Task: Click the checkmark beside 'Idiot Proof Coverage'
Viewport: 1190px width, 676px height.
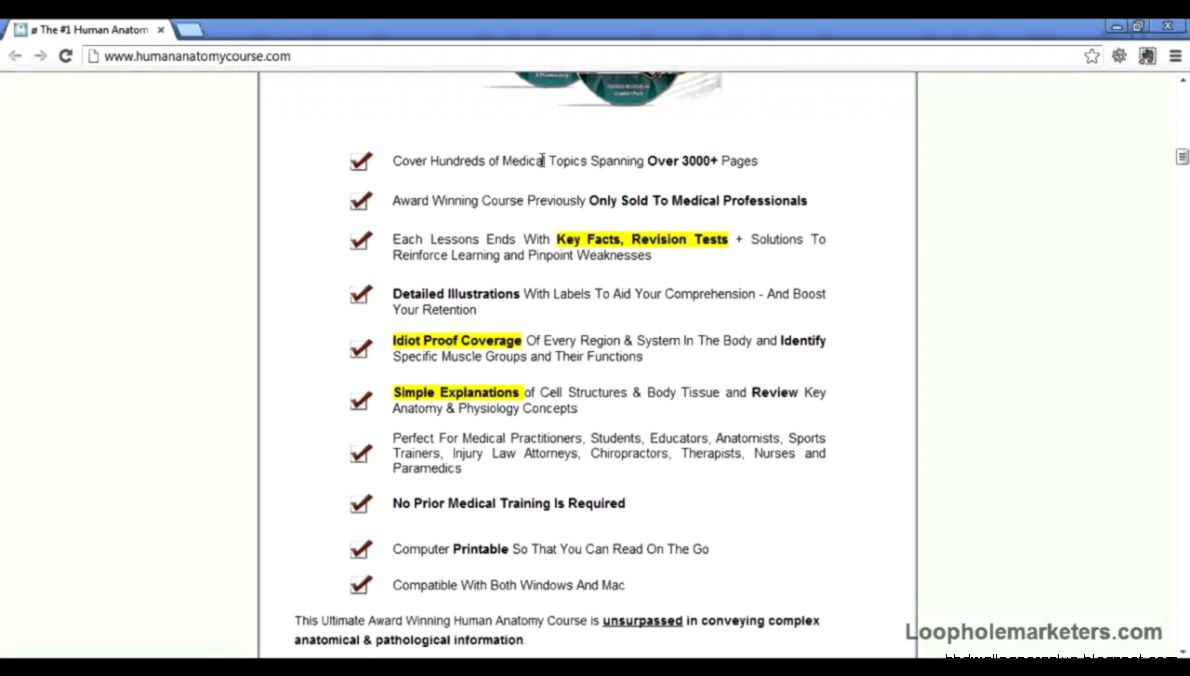Action: [x=361, y=348]
